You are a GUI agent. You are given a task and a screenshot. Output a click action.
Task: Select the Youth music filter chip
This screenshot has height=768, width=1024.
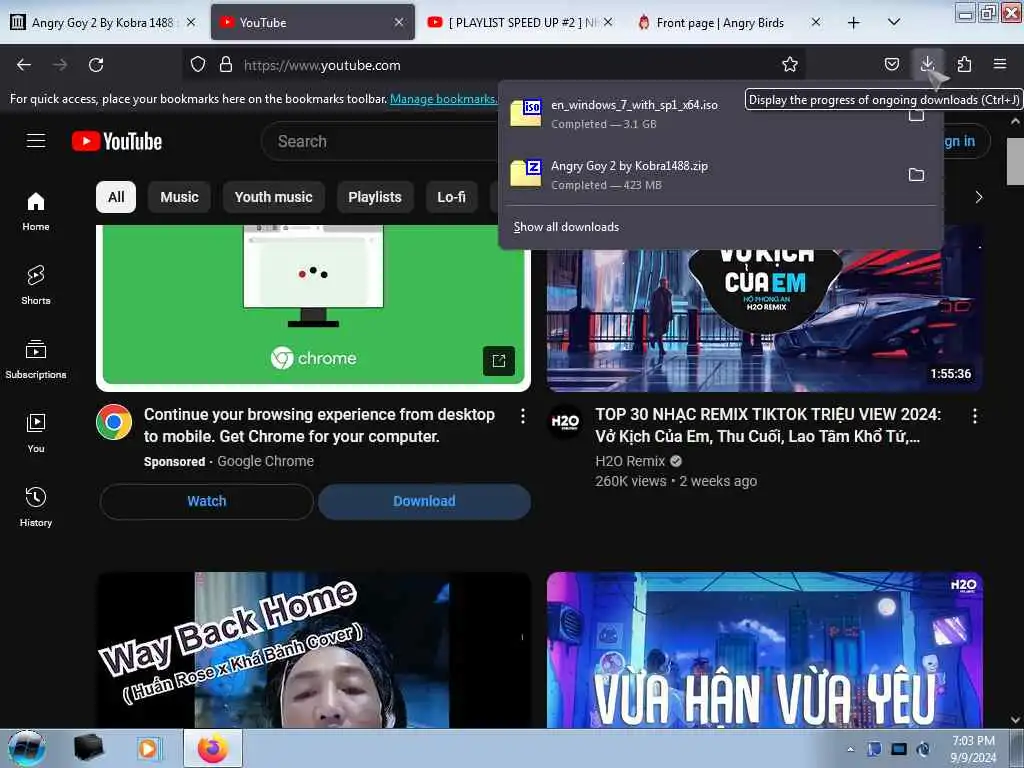[274, 197]
